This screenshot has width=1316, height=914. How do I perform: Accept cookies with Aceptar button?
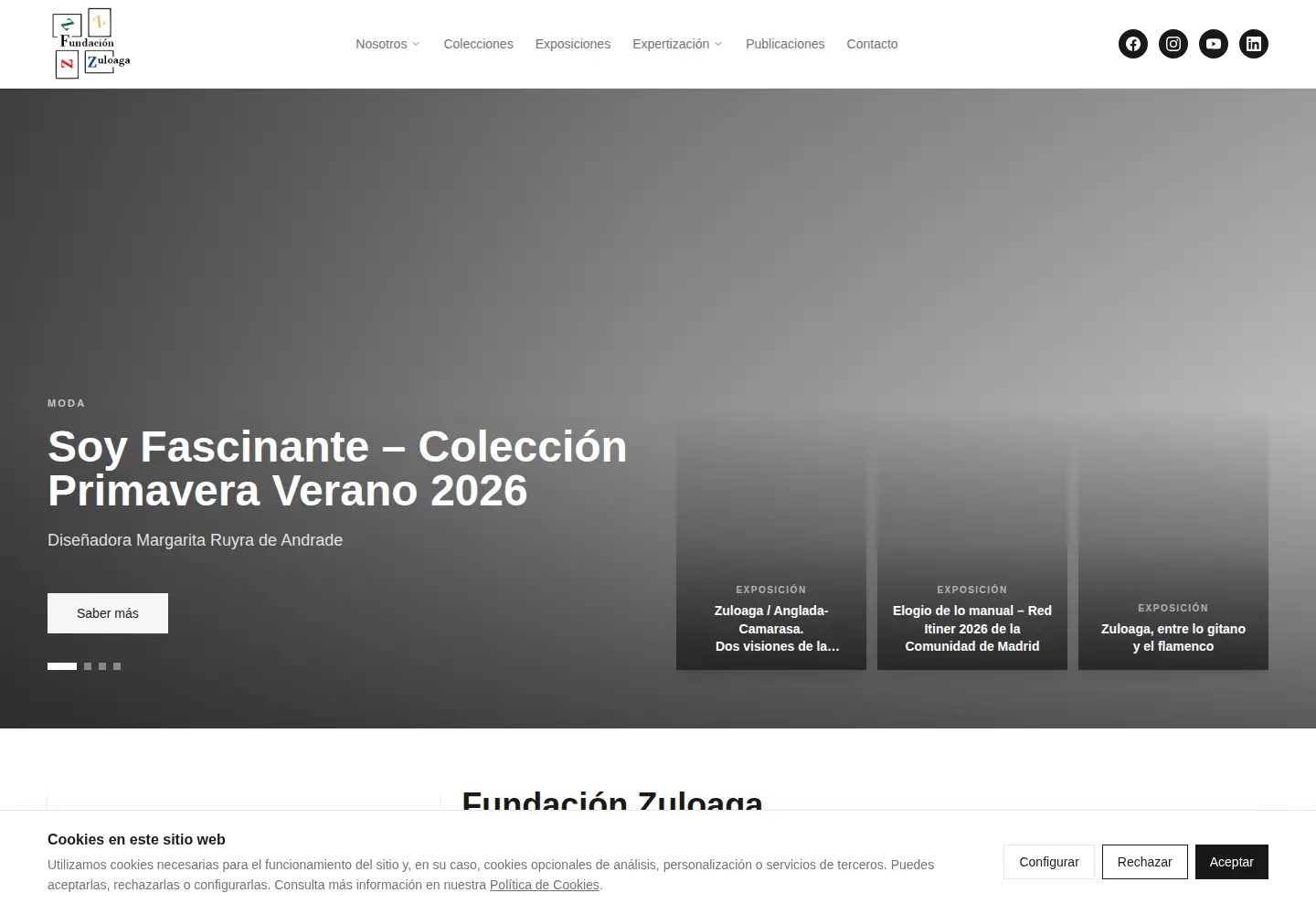(x=1232, y=862)
